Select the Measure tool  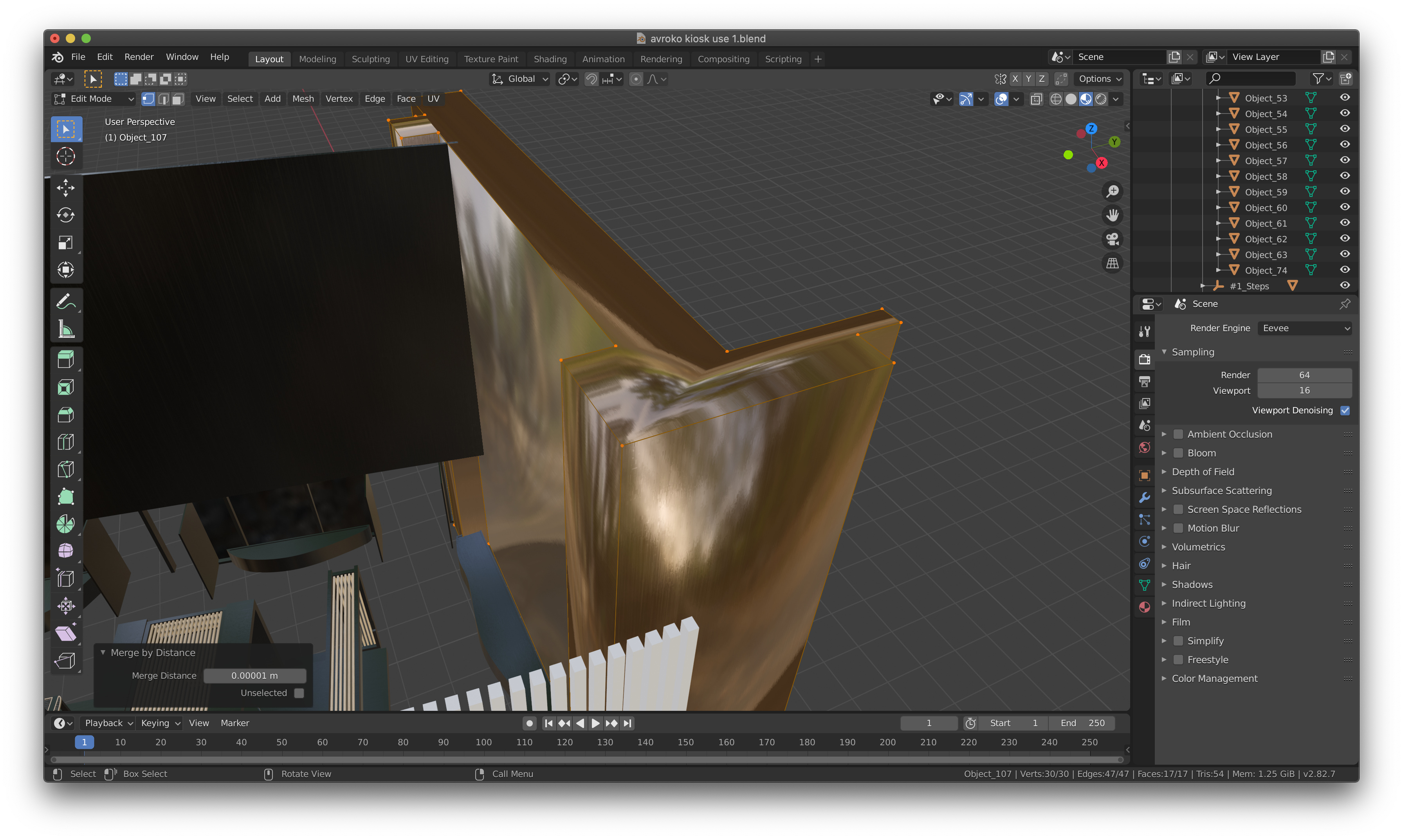[66, 329]
